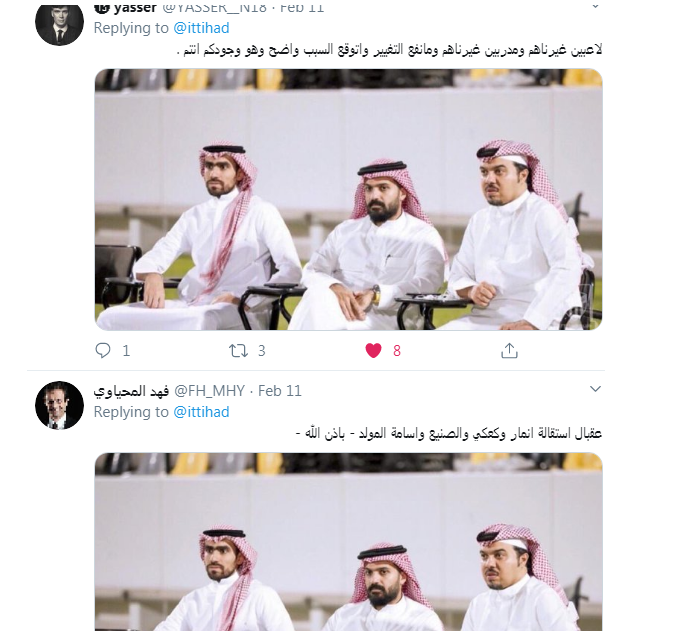
Task: Click the retweet icon under yasser's tweet
Action: (238, 350)
